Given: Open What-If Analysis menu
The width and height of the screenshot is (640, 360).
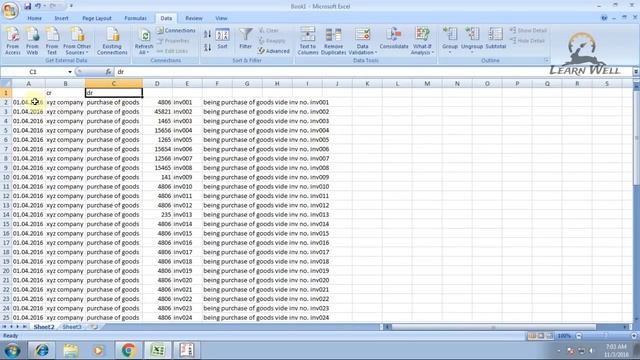Looking at the screenshot, I should (x=422, y=41).
